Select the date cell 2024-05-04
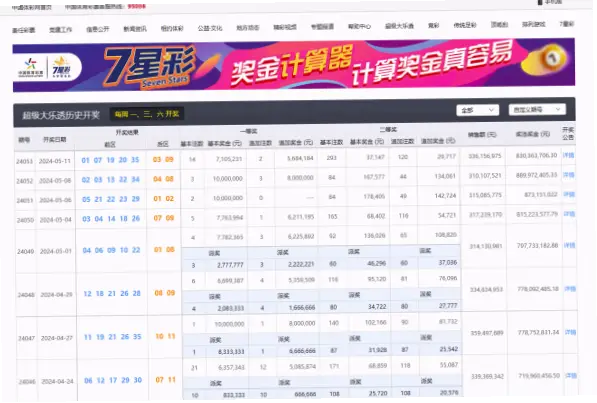 coord(56,220)
